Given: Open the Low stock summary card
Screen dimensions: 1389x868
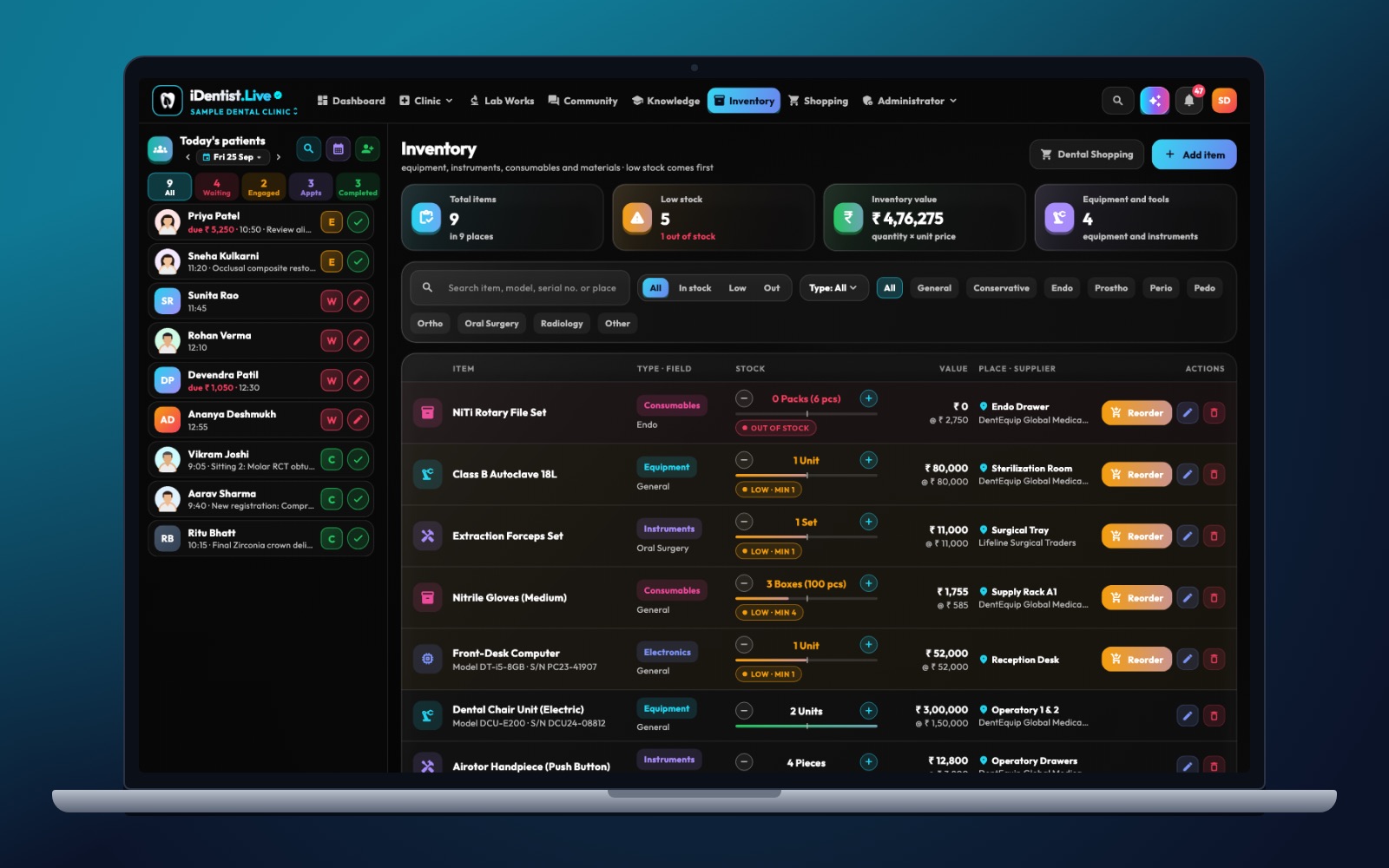Looking at the screenshot, I should (714, 218).
